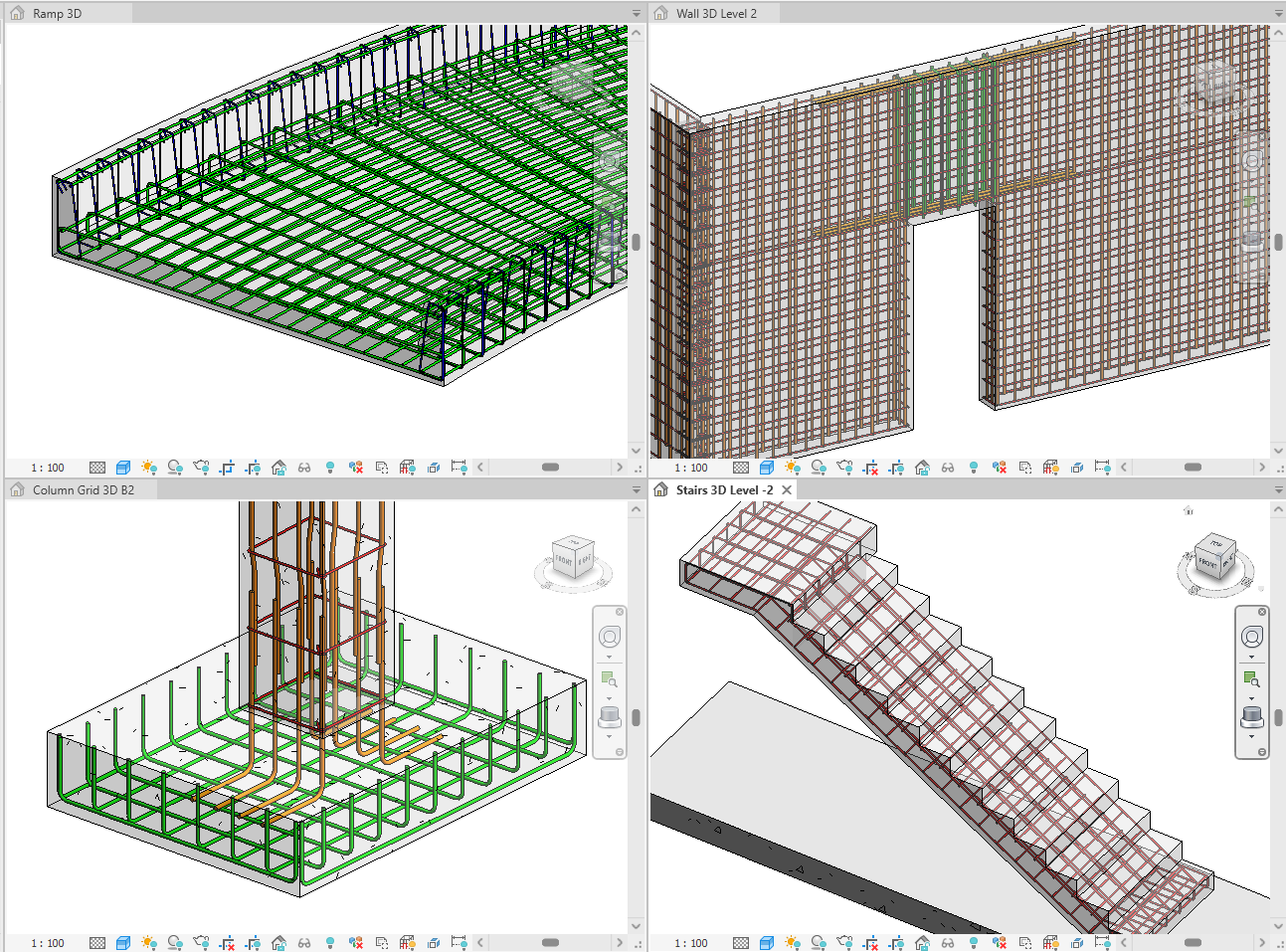Click ViewCube Home icon in Stairs view
The image size is (1286, 952).
pos(1189,510)
